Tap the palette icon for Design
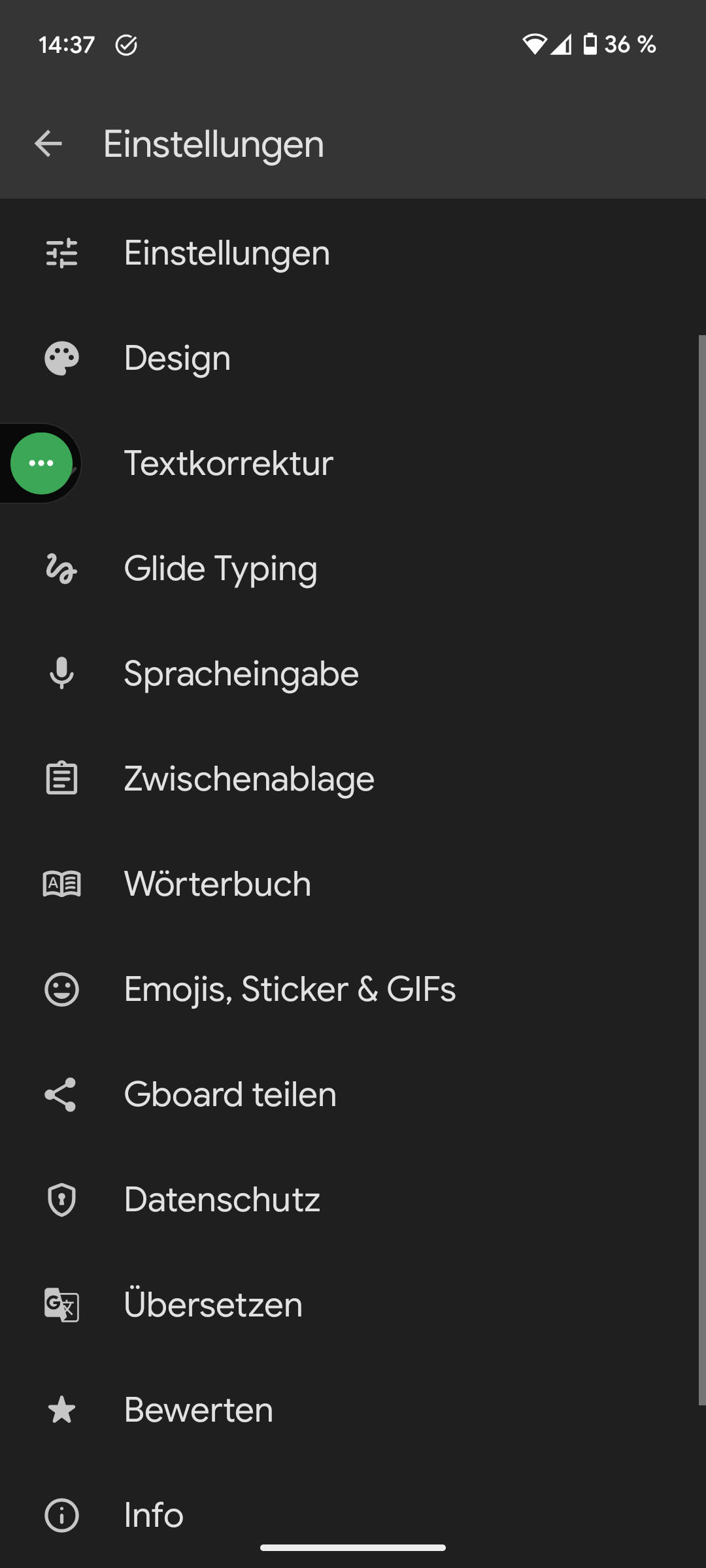This screenshot has width=706, height=1568. click(61, 358)
